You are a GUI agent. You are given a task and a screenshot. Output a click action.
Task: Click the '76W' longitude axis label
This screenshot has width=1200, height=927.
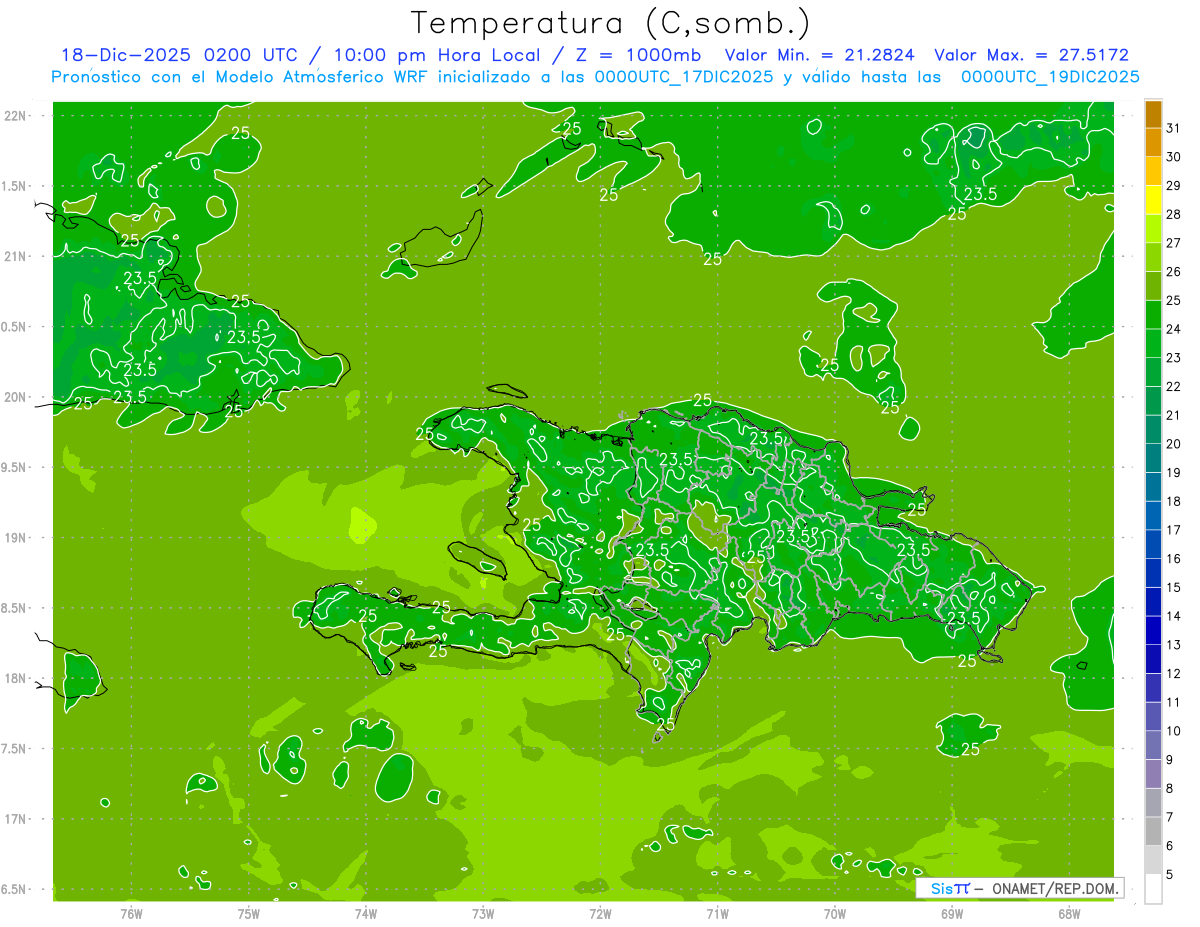pos(131,913)
